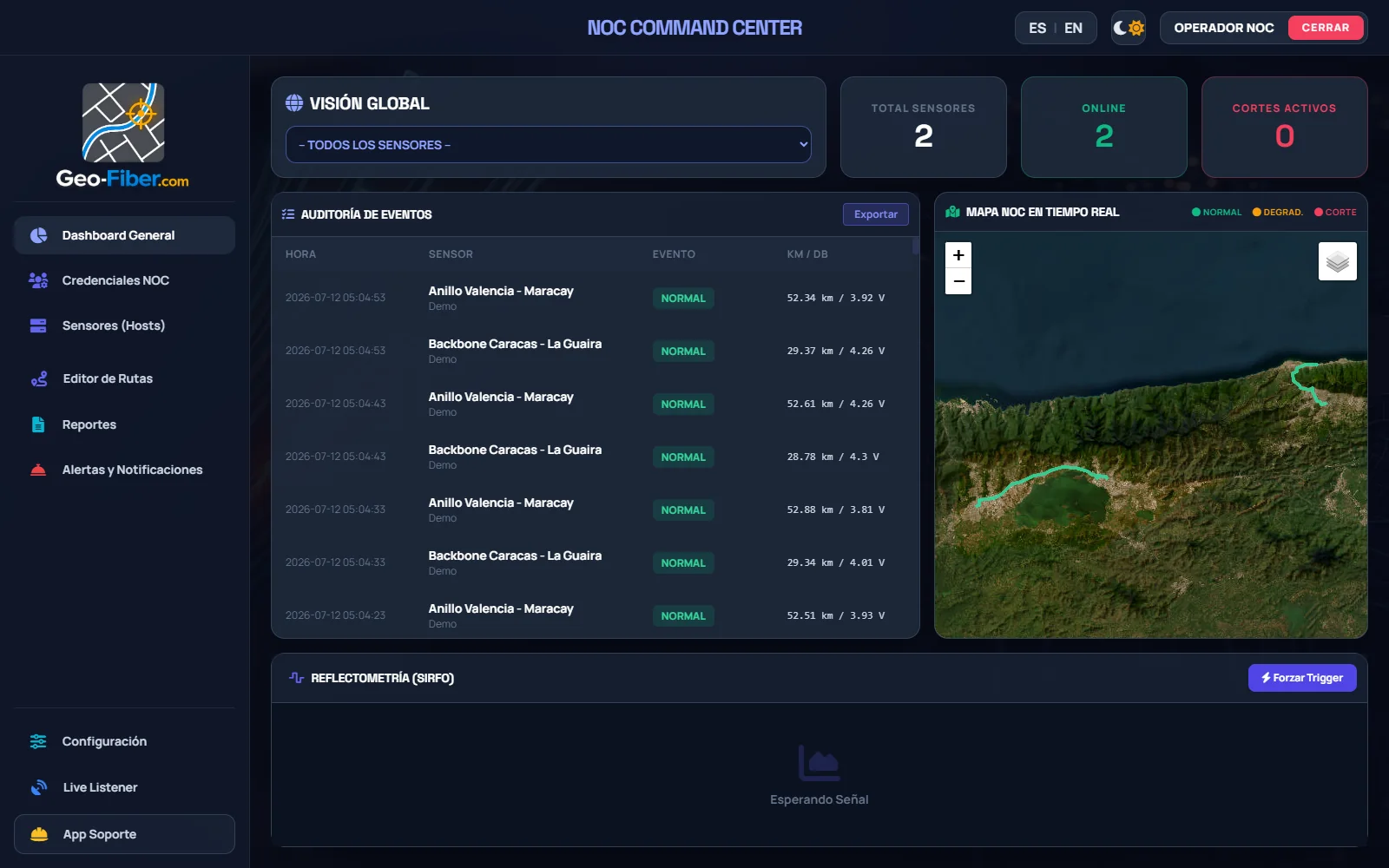This screenshot has height=868, width=1389.
Task: Click the Total Sensores card
Action: 924,127
